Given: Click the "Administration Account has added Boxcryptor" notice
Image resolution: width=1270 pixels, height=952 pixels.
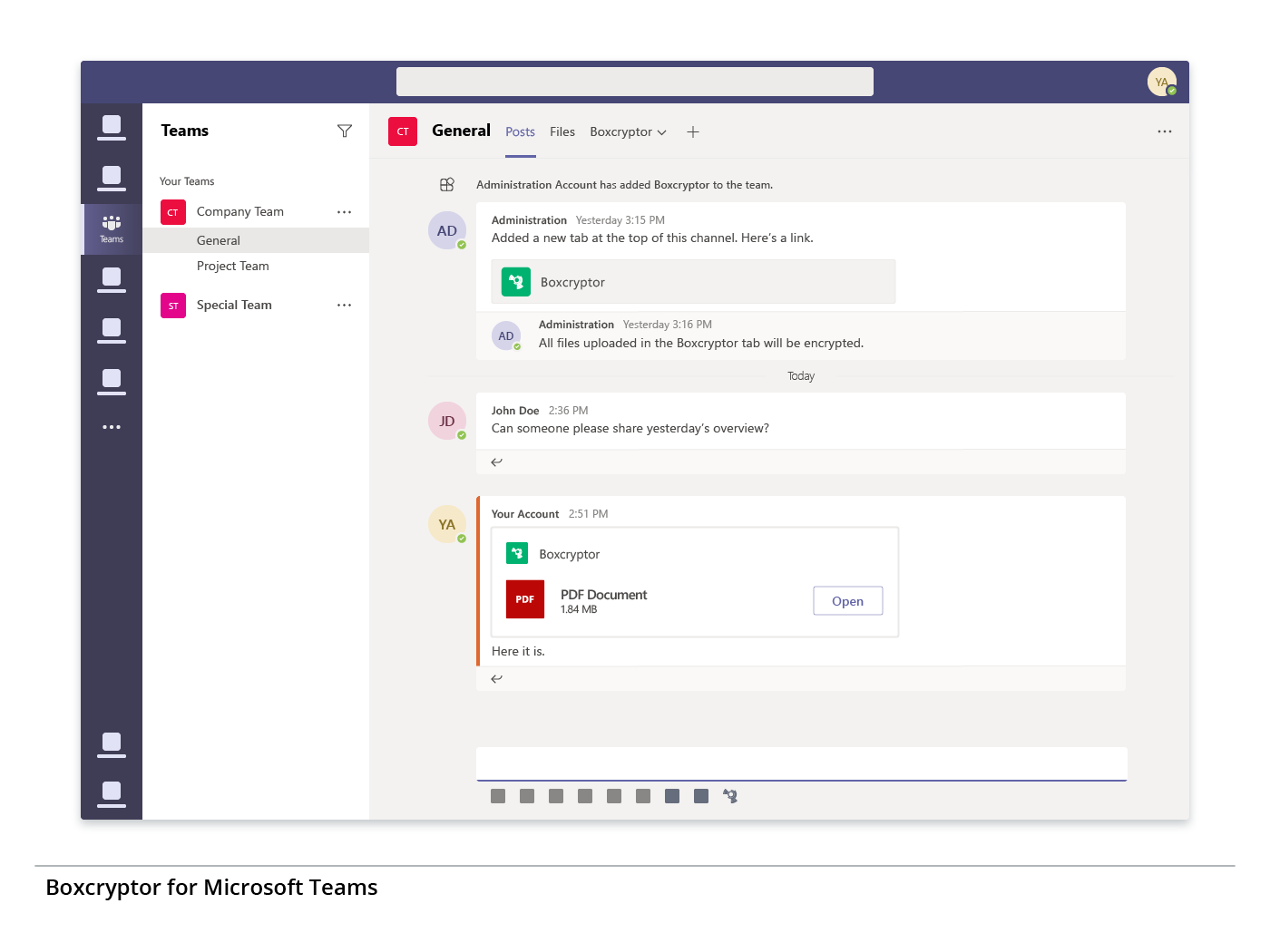Looking at the screenshot, I should coord(625,185).
